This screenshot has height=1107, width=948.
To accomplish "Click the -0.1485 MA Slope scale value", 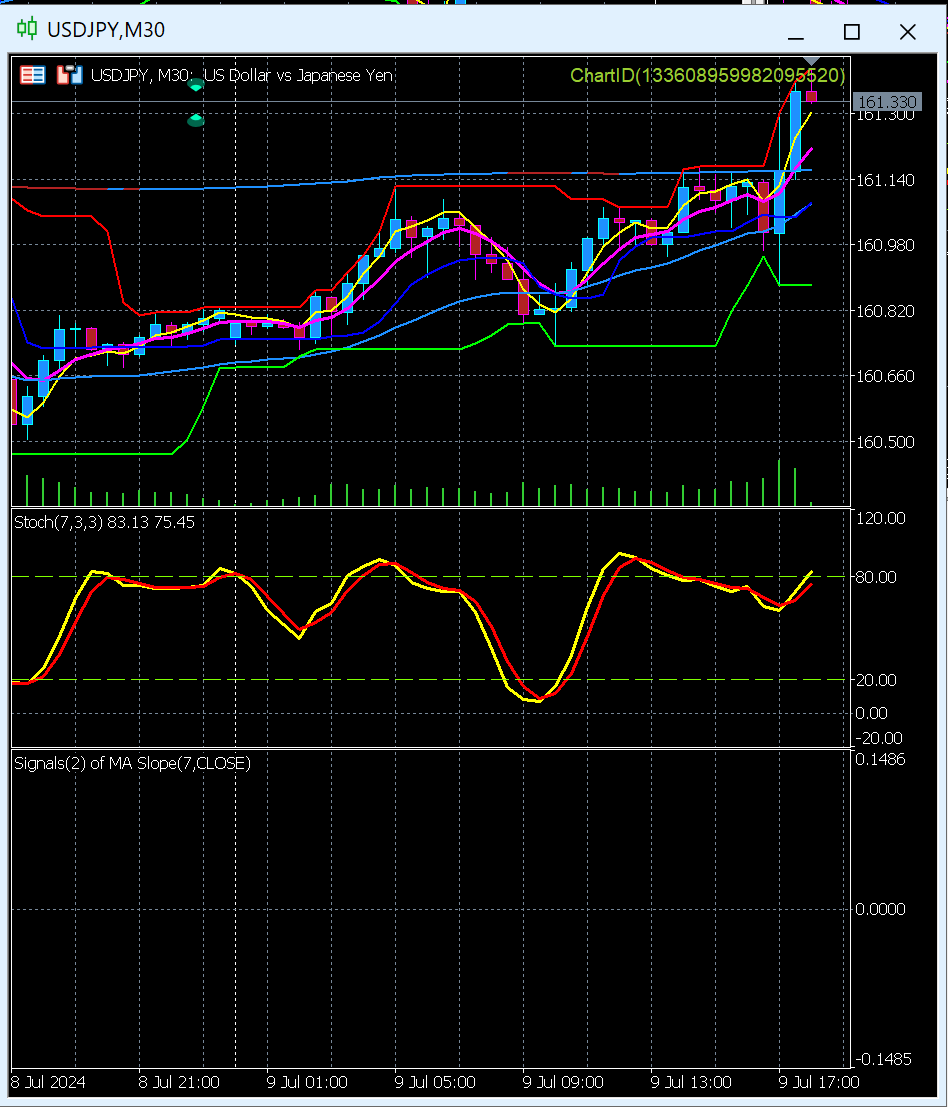I will pos(882,1059).
